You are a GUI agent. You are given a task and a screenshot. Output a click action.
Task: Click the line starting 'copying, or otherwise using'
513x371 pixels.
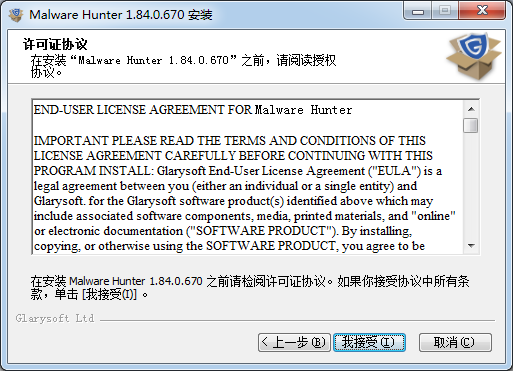[229, 246]
